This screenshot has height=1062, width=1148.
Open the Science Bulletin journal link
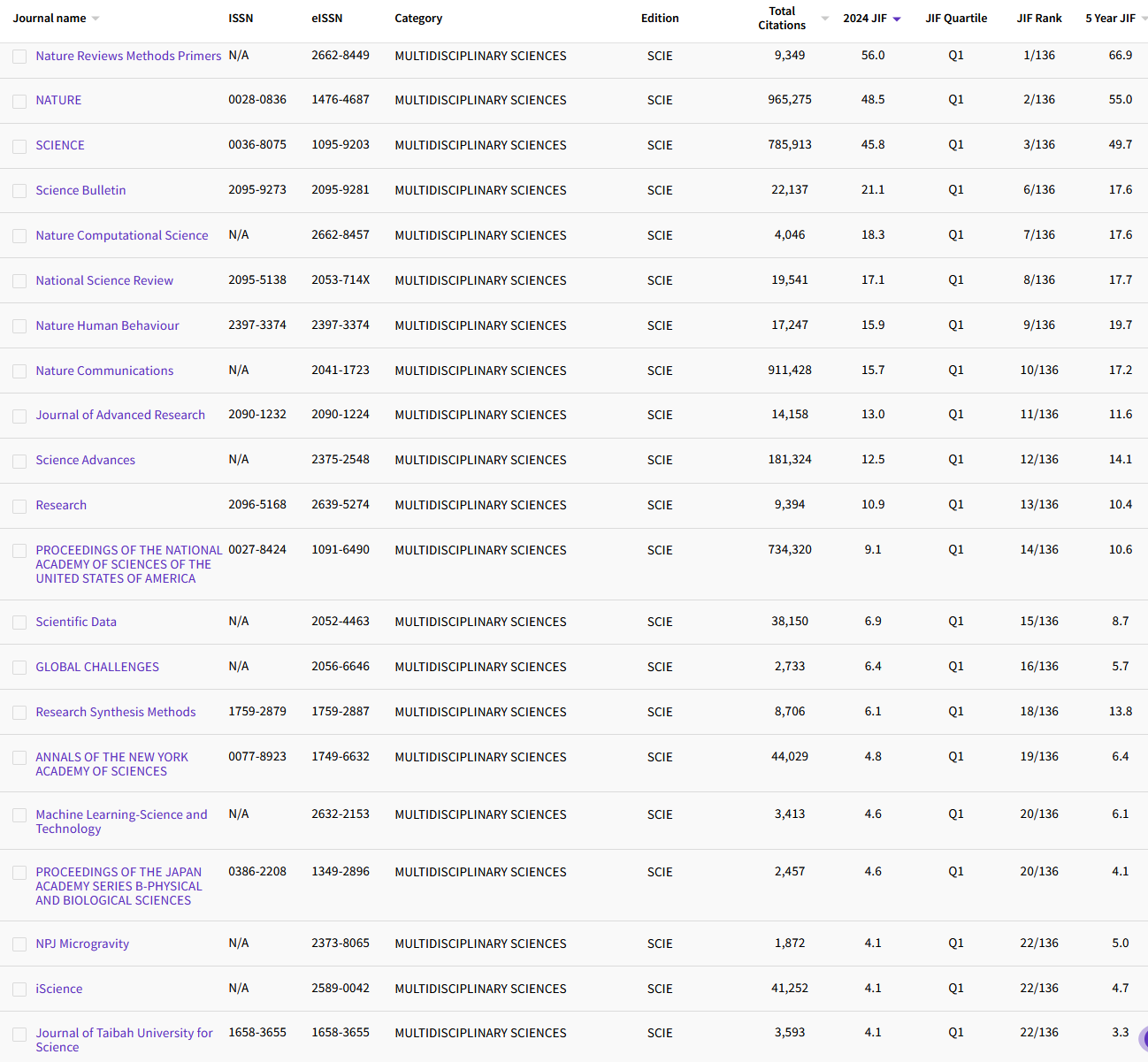coord(80,190)
